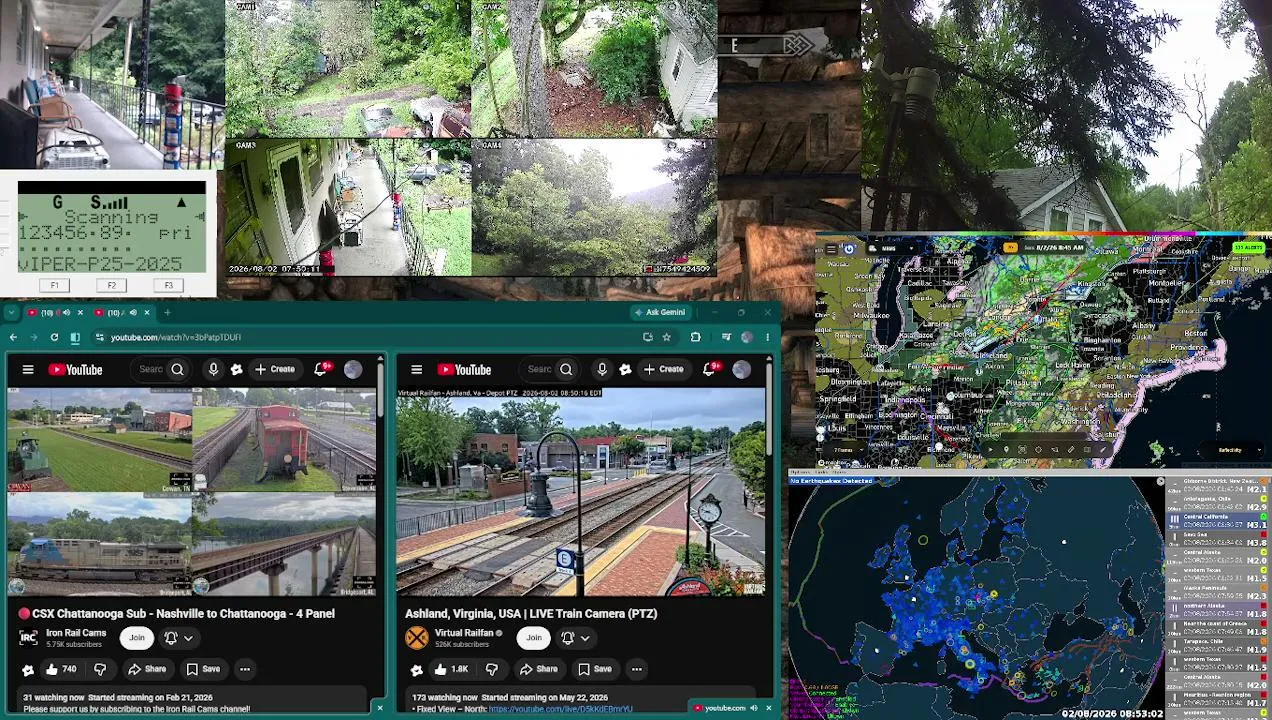Open right YouTube hamburger guide menu
Image resolution: width=1272 pixels, height=720 pixels.
417,370
